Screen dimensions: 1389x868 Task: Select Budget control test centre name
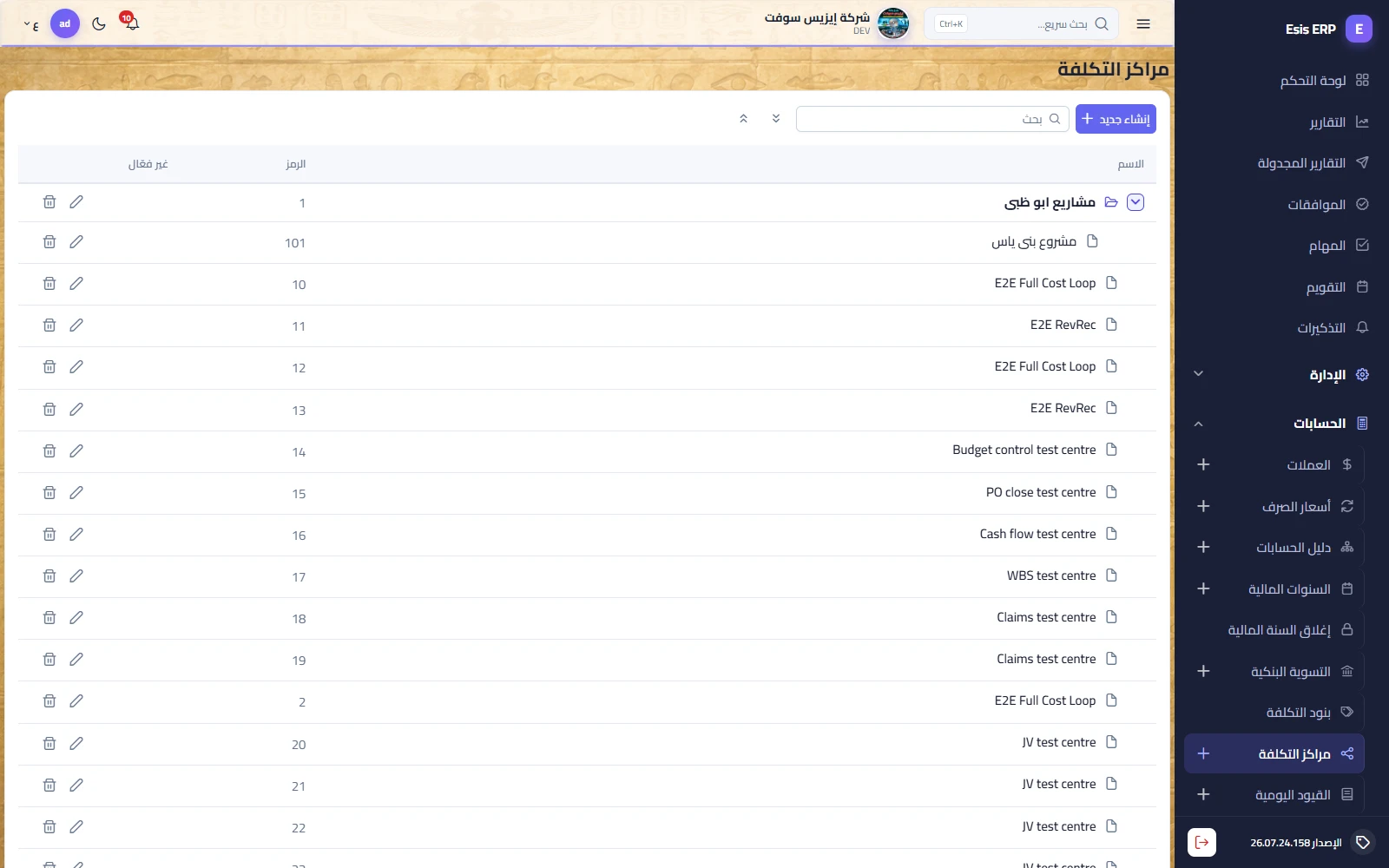point(1024,450)
